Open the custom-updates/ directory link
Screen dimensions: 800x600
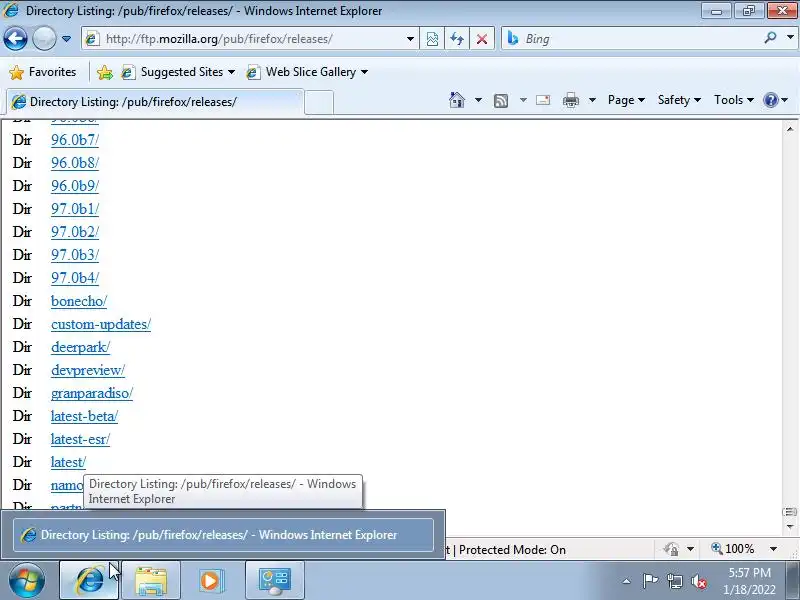[101, 324]
